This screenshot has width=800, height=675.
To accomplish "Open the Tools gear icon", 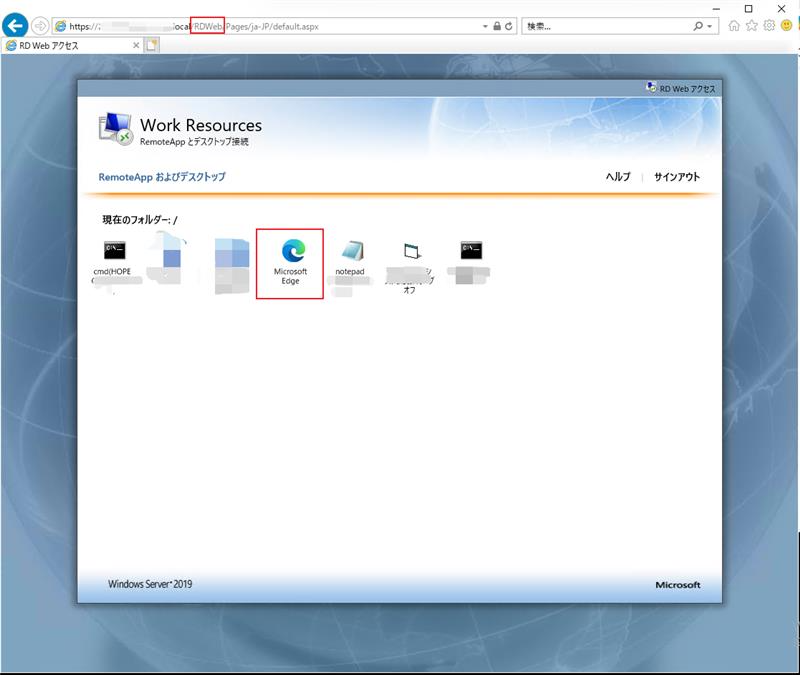I will [769, 26].
